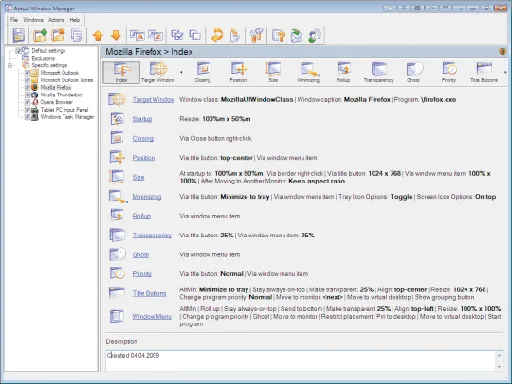Click the Save floppy disk toolbar icon
This screenshot has height=384, width=512.
tap(19, 35)
